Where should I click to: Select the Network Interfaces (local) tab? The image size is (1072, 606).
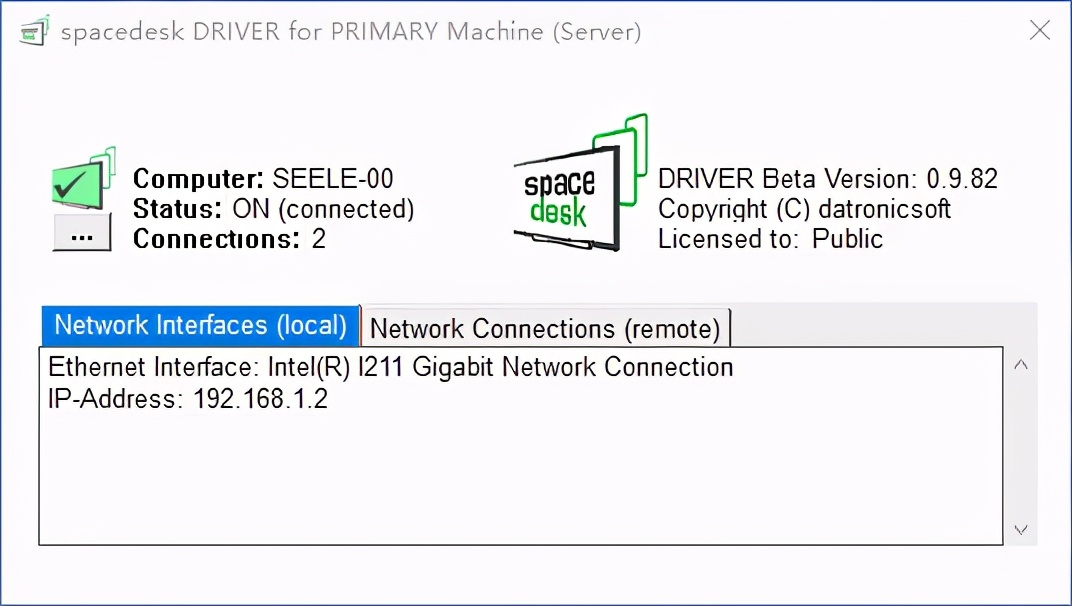coord(200,325)
